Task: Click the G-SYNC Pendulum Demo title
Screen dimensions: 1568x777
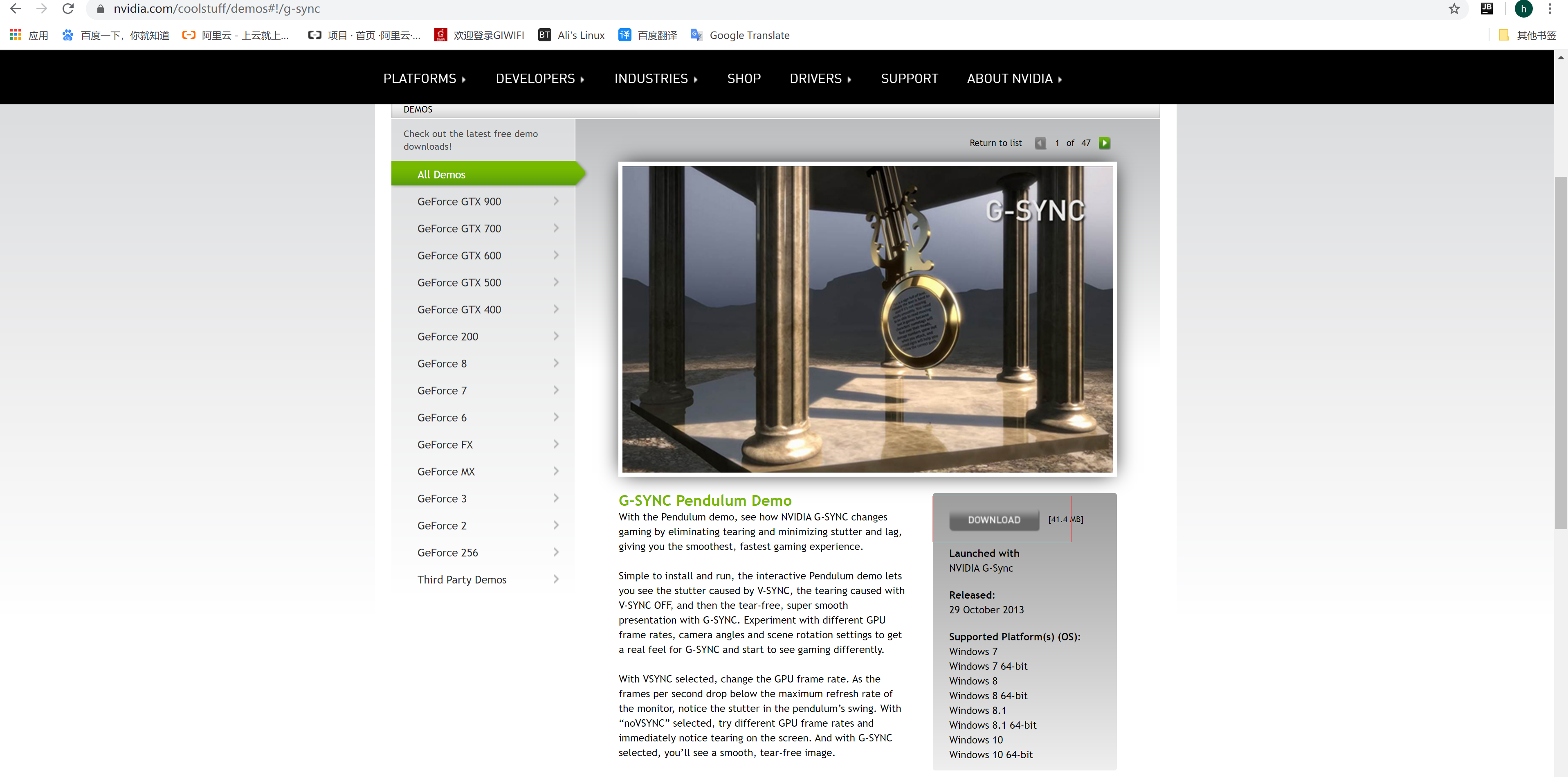Action: (705, 500)
